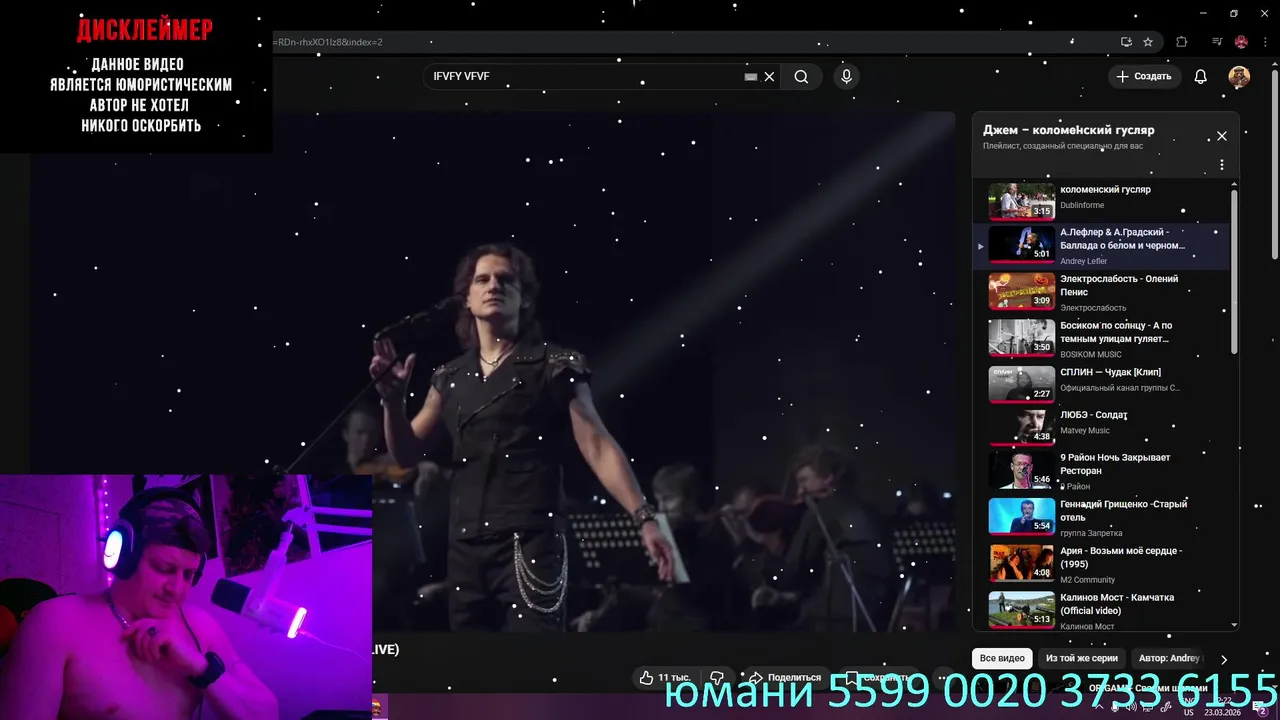Click playlist scrollbar down arrow

point(1234,625)
